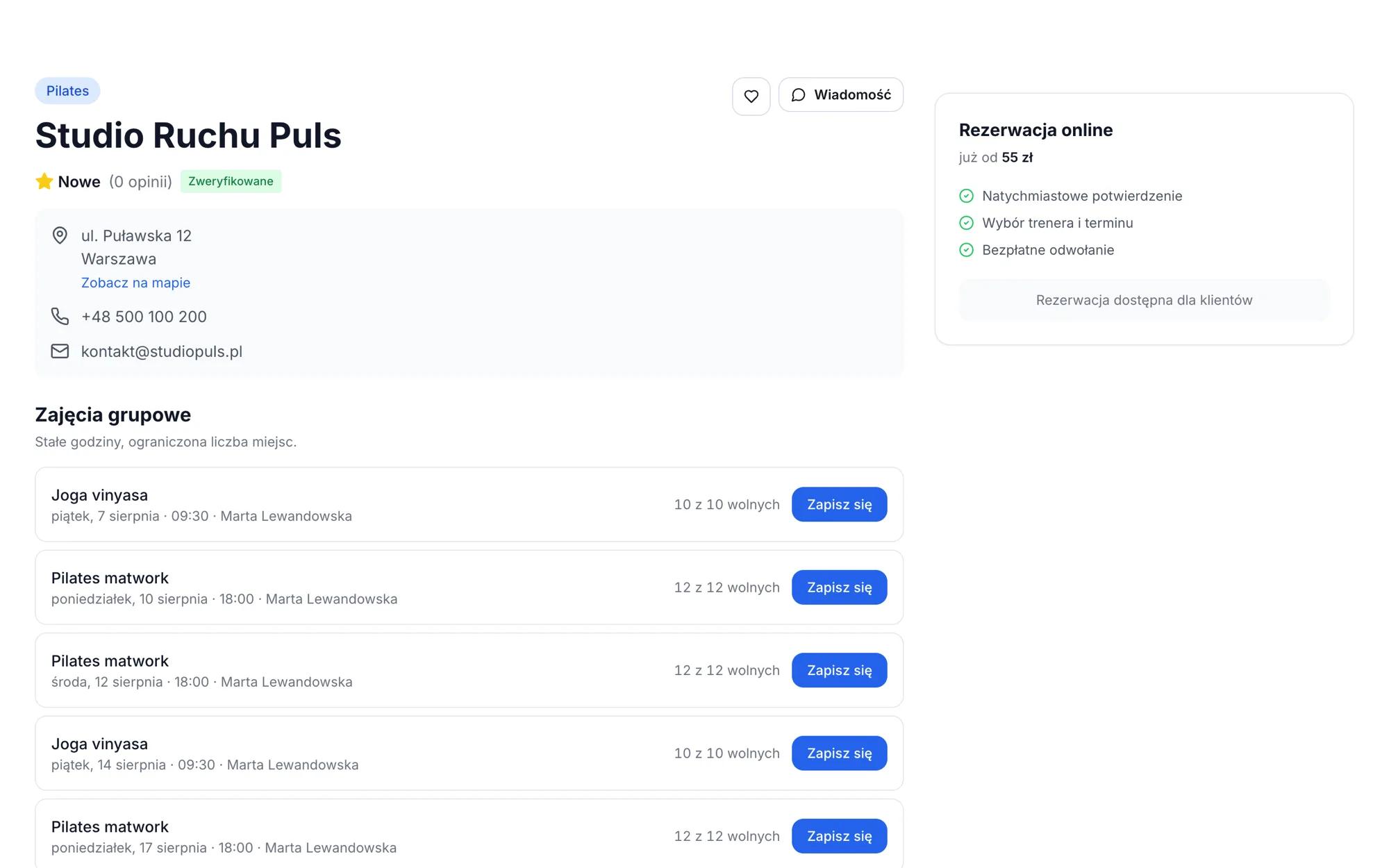Image resolution: width=1389 pixels, height=868 pixels.
Task: Click checkmark icon next to Wybór trenera i terminu
Action: click(966, 223)
